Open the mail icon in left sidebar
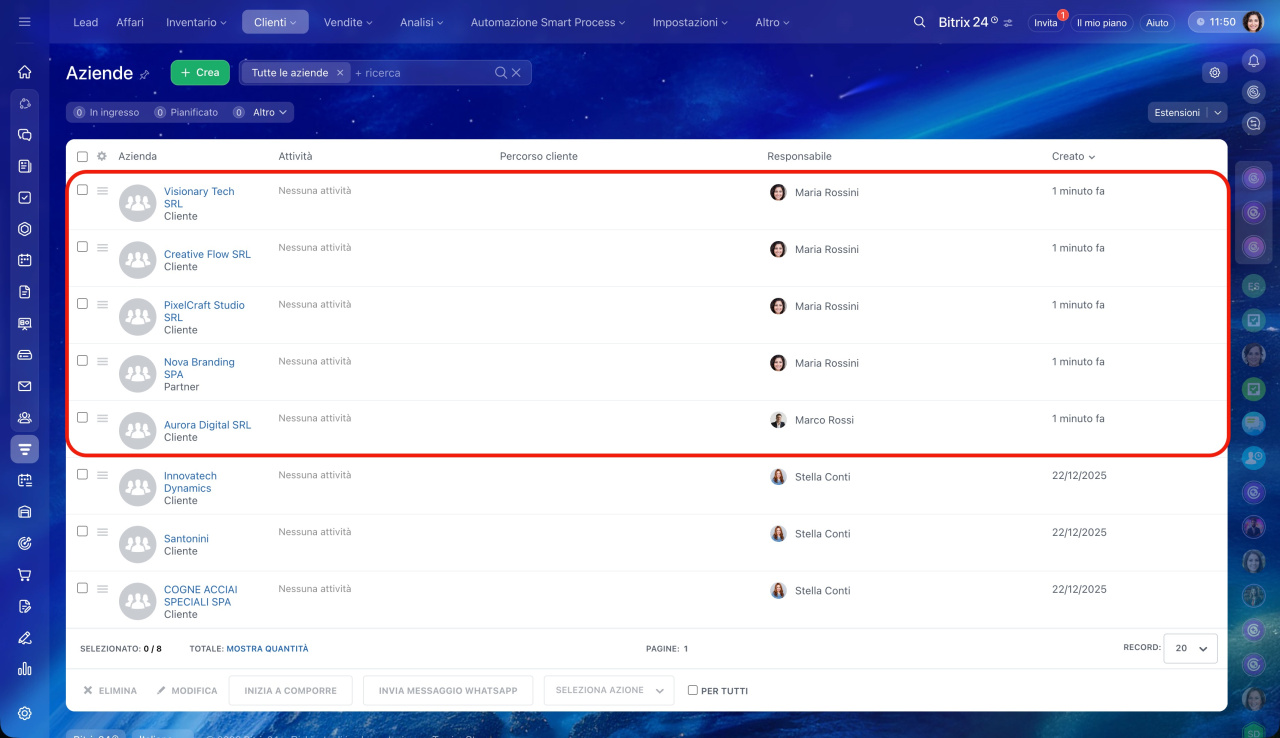Viewport: 1280px width, 738px height. tap(25, 386)
